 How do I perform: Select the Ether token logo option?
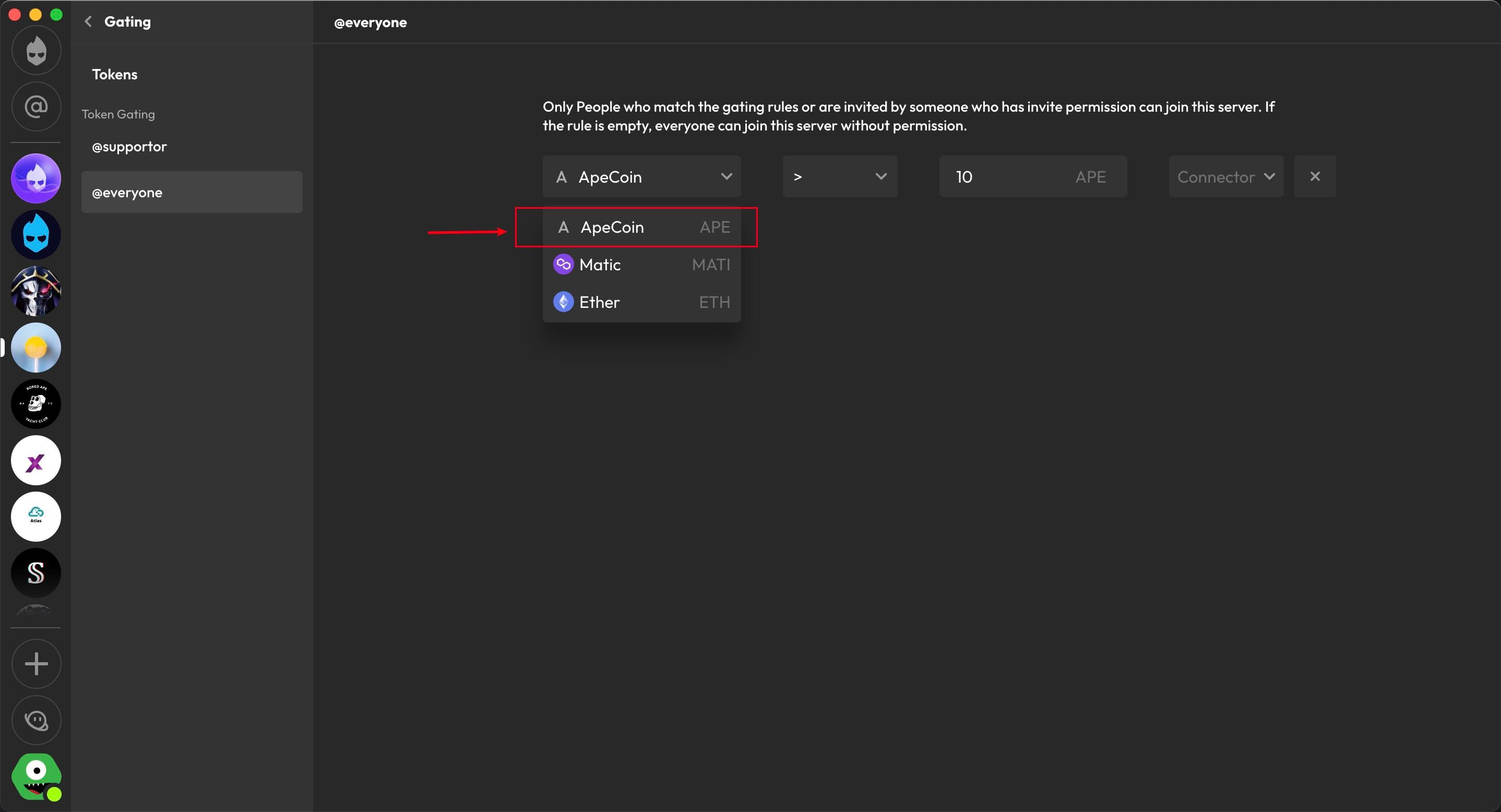(x=564, y=302)
